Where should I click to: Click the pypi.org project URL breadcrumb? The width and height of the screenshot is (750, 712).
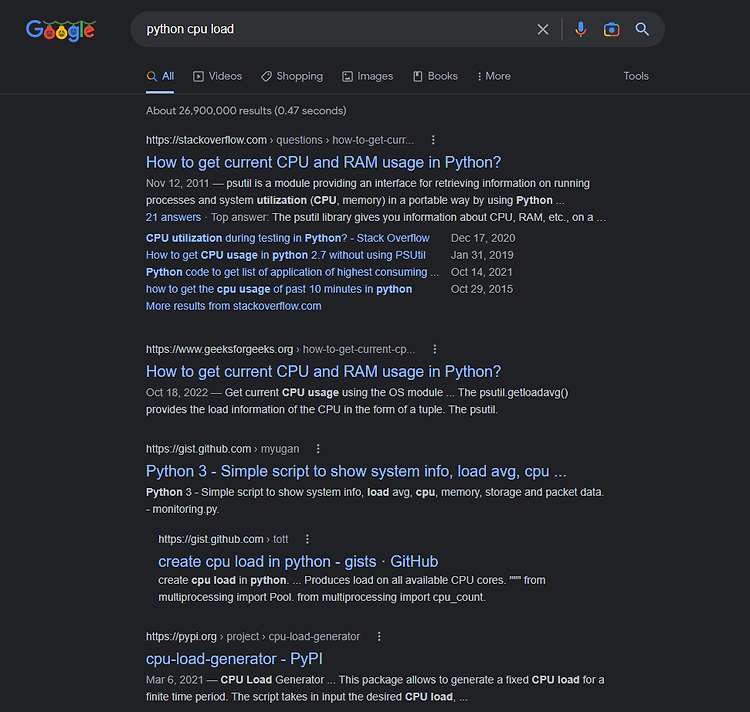point(253,637)
